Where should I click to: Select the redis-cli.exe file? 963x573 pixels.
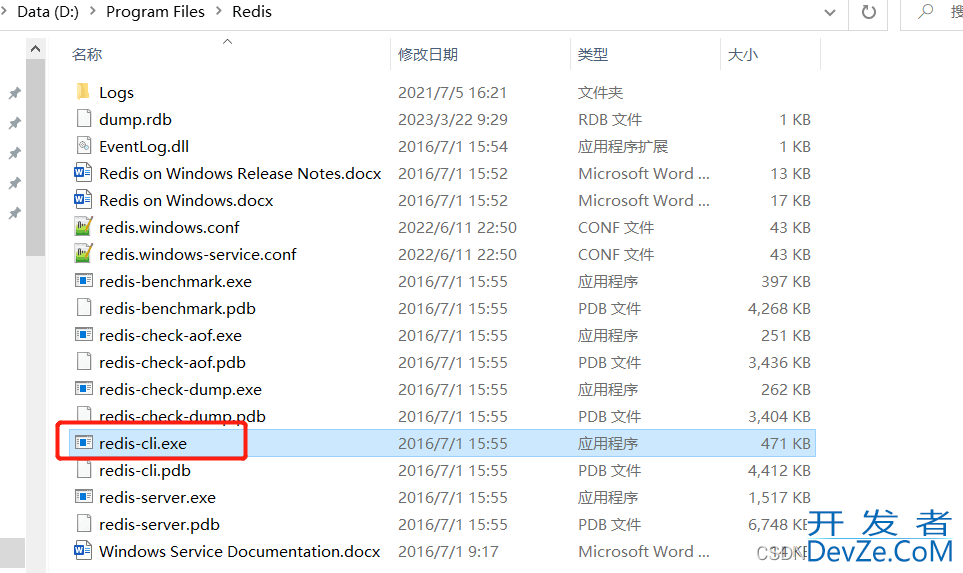coord(143,443)
